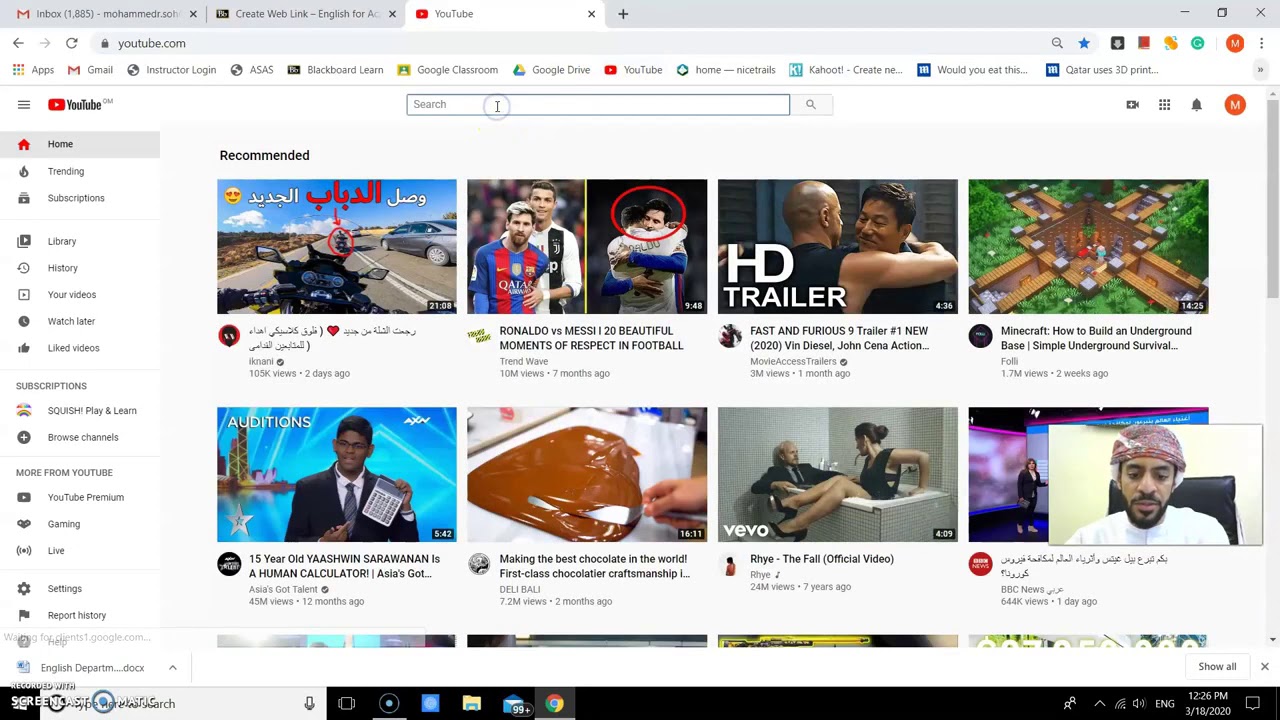Focus the YouTube search field
Screen dimensions: 1280x720
pyautogui.click(x=598, y=104)
